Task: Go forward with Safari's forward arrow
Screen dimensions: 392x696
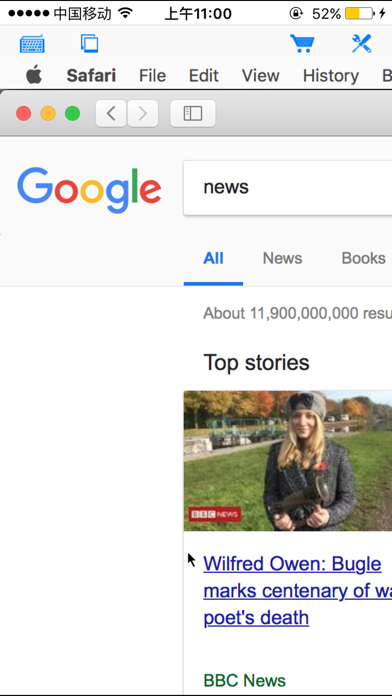Action: 143,114
